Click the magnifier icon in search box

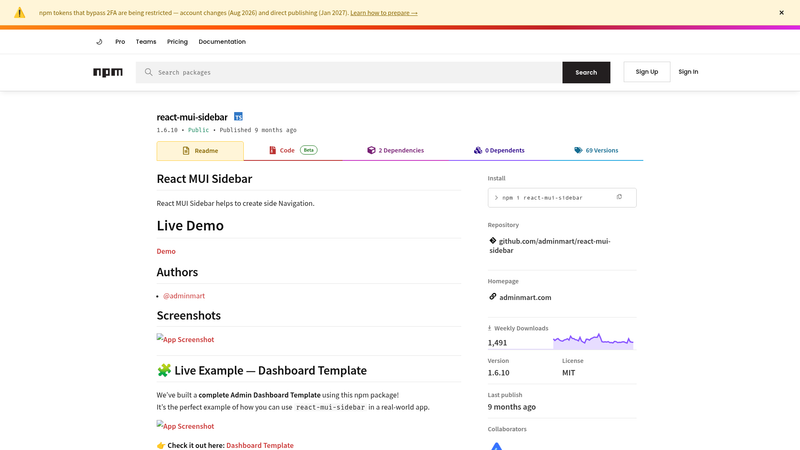point(148,72)
